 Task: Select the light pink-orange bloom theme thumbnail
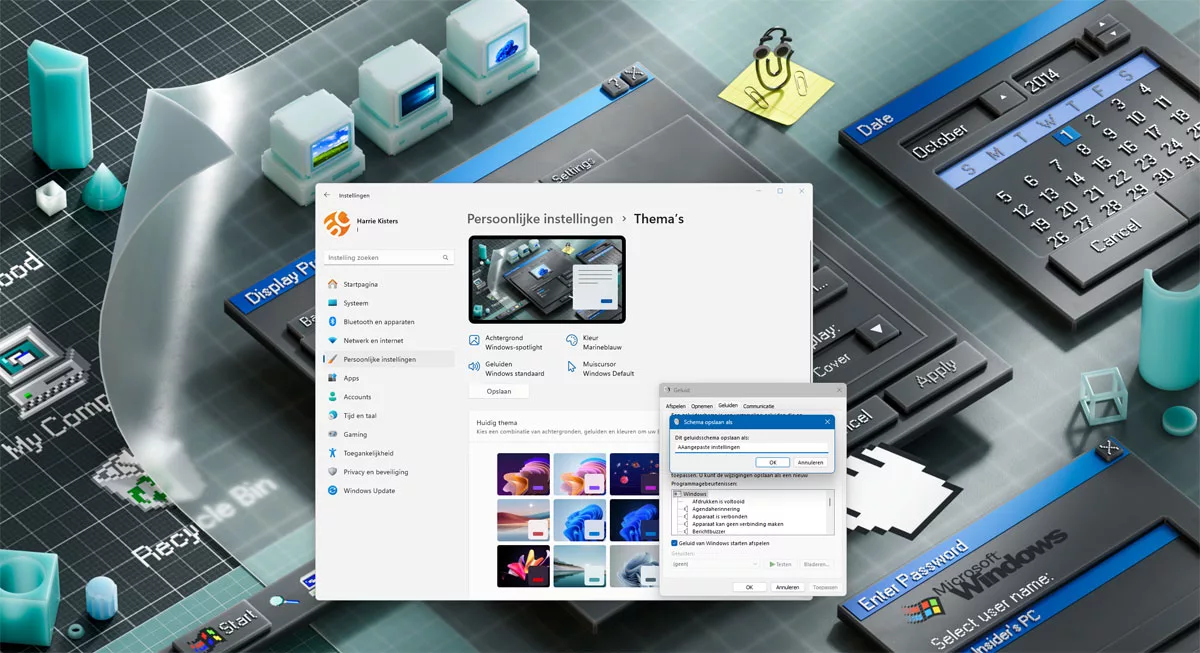(x=579, y=474)
